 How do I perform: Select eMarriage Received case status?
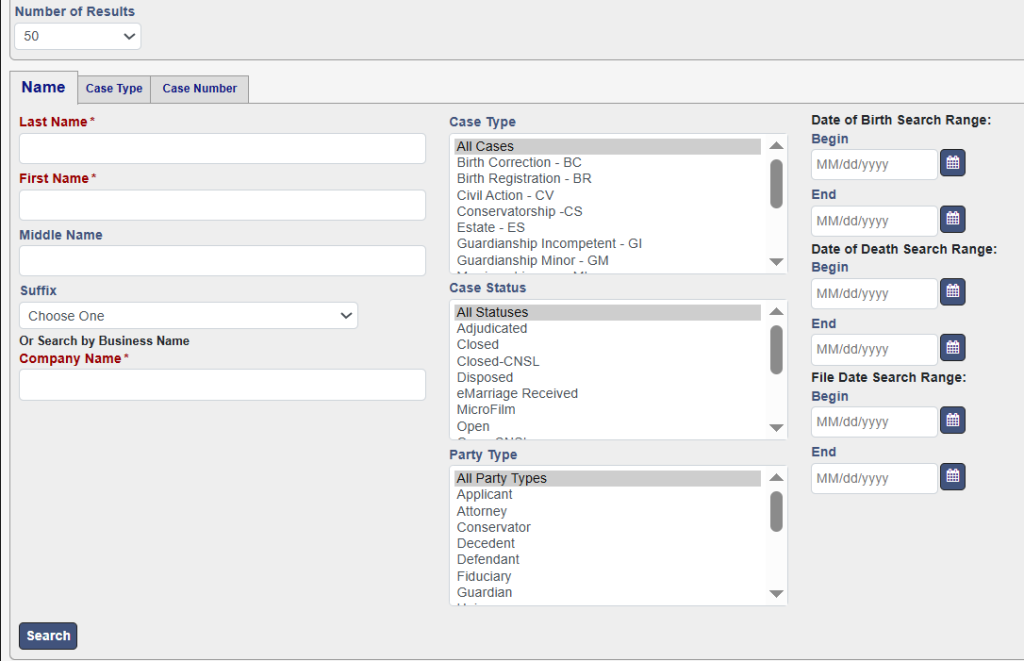click(608, 393)
